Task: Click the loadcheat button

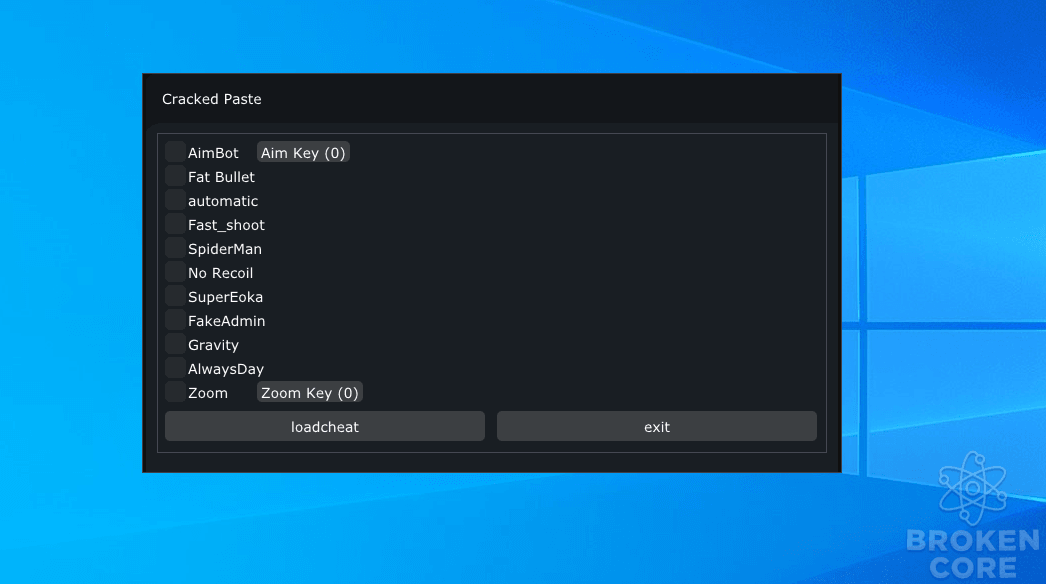Action: [x=325, y=426]
